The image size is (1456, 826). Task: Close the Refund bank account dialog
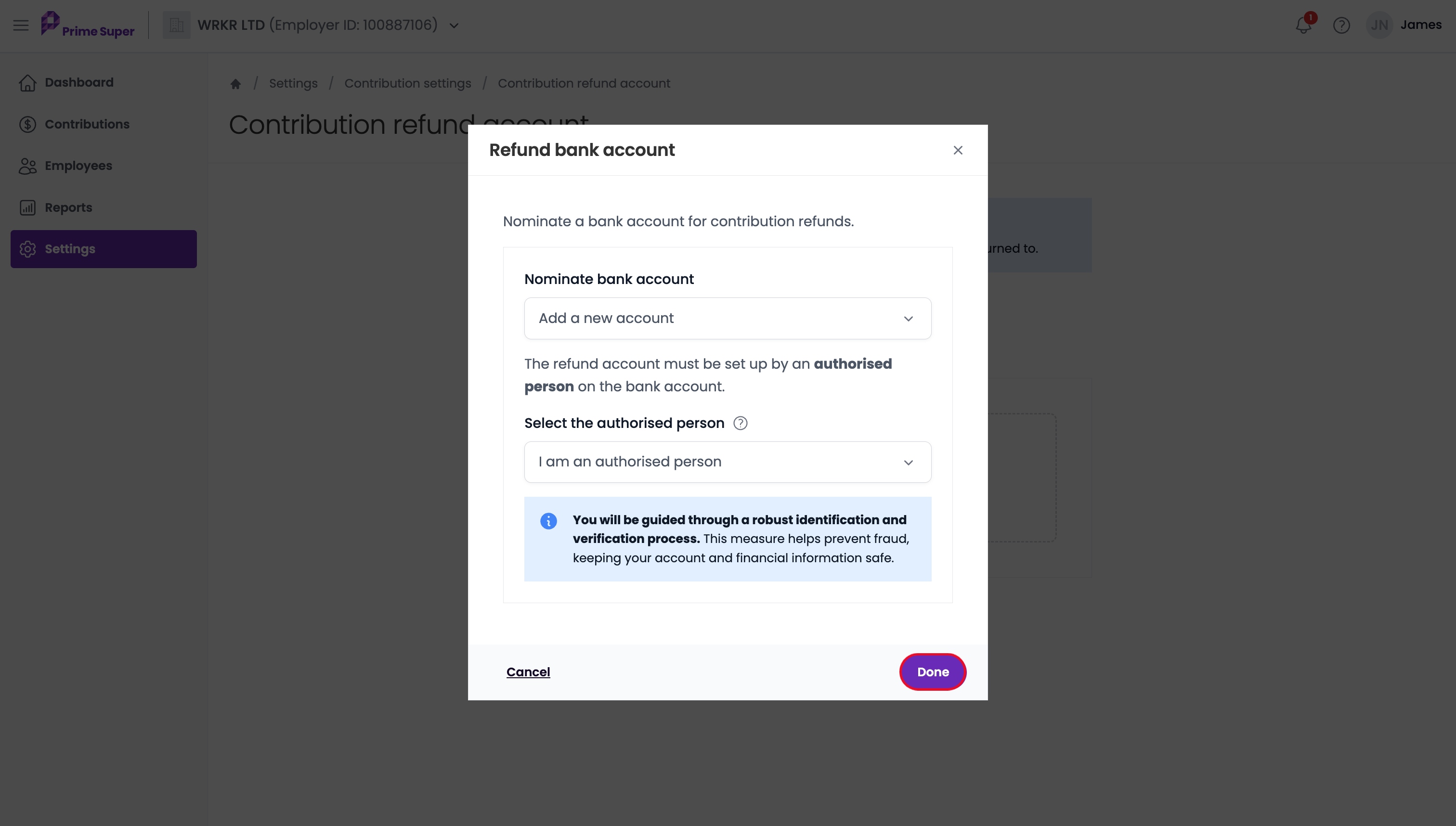click(958, 150)
